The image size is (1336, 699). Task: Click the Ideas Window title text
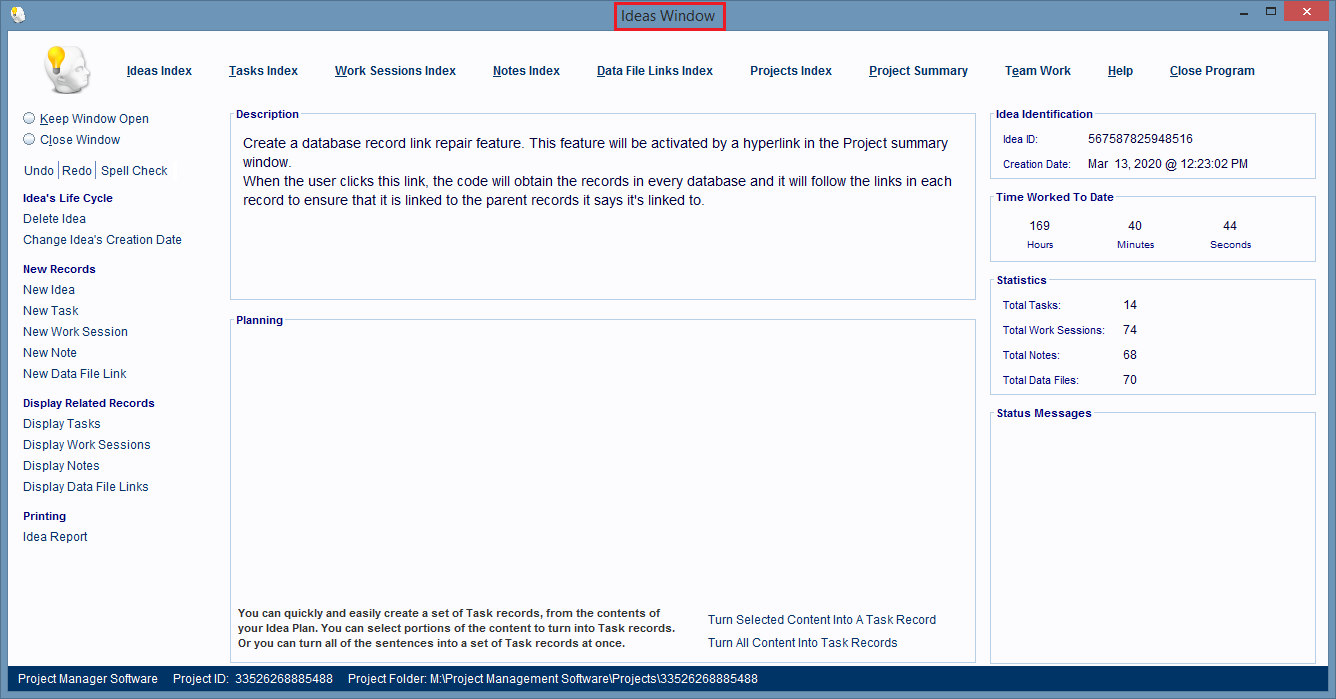[668, 16]
